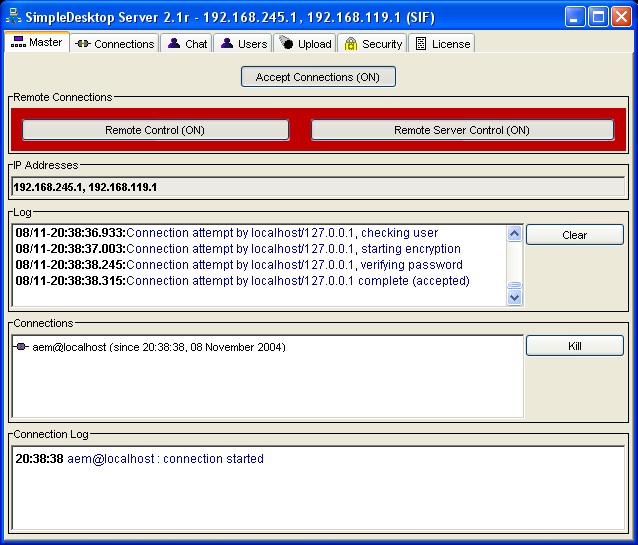
Task: Click the Users tab person icon
Action: pos(227,43)
